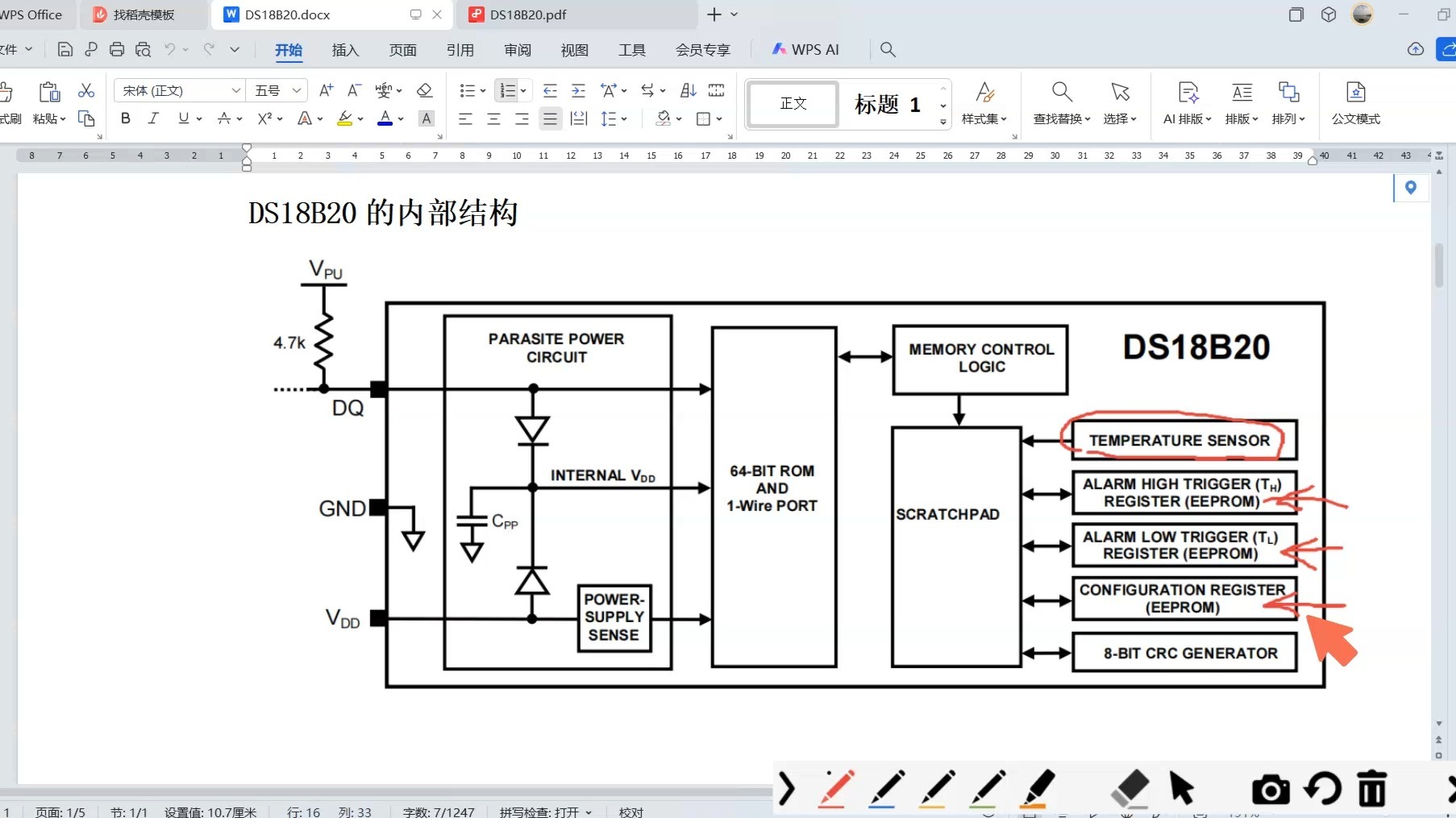Take a screenshot with camera icon
Image resolution: width=1456 pixels, height=818 pixels.
pyautogui.click(x=1271, y=790)
